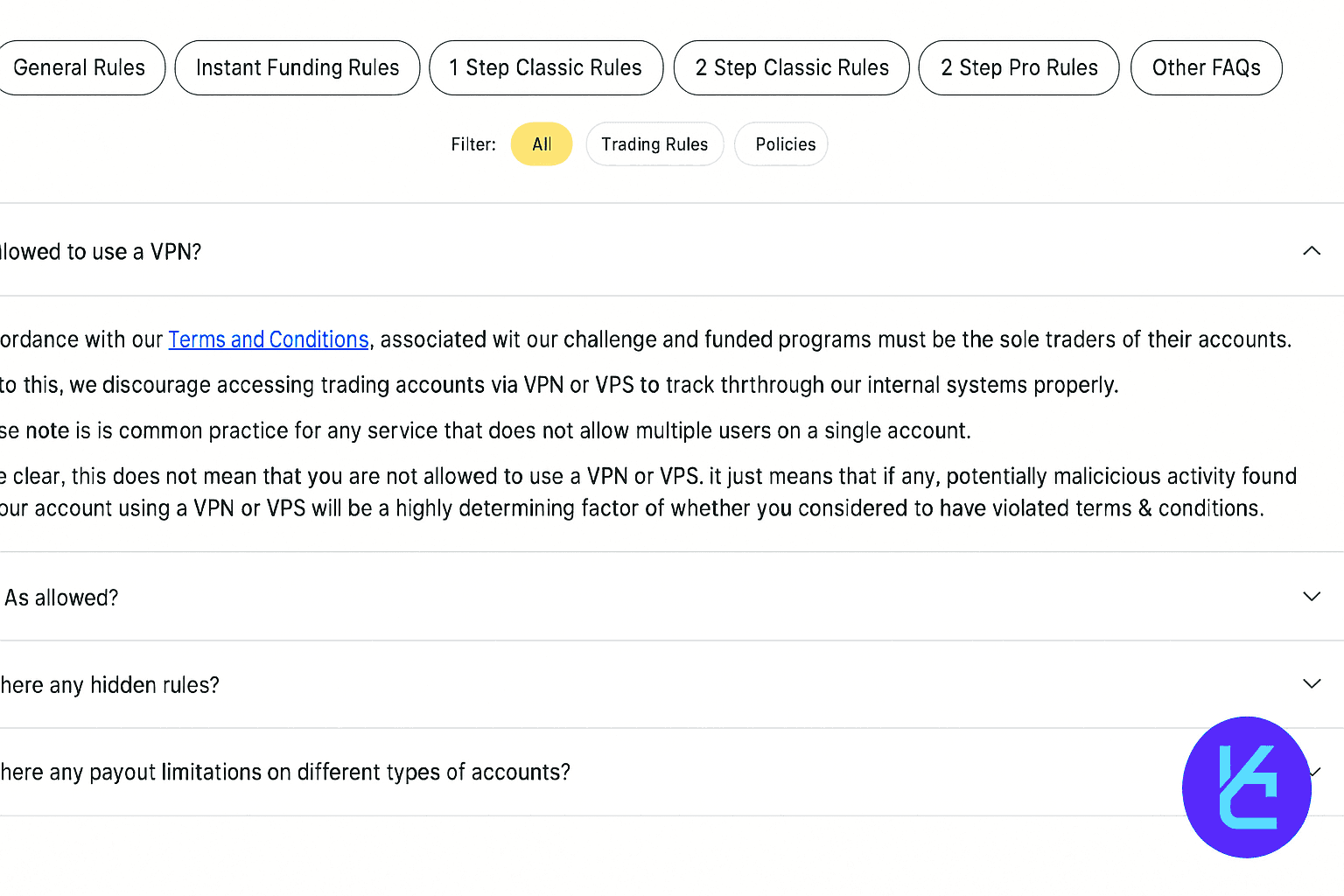Select the 'All' filter pill
This screenshot has width=1344, height=896.
tap(542, 144)
